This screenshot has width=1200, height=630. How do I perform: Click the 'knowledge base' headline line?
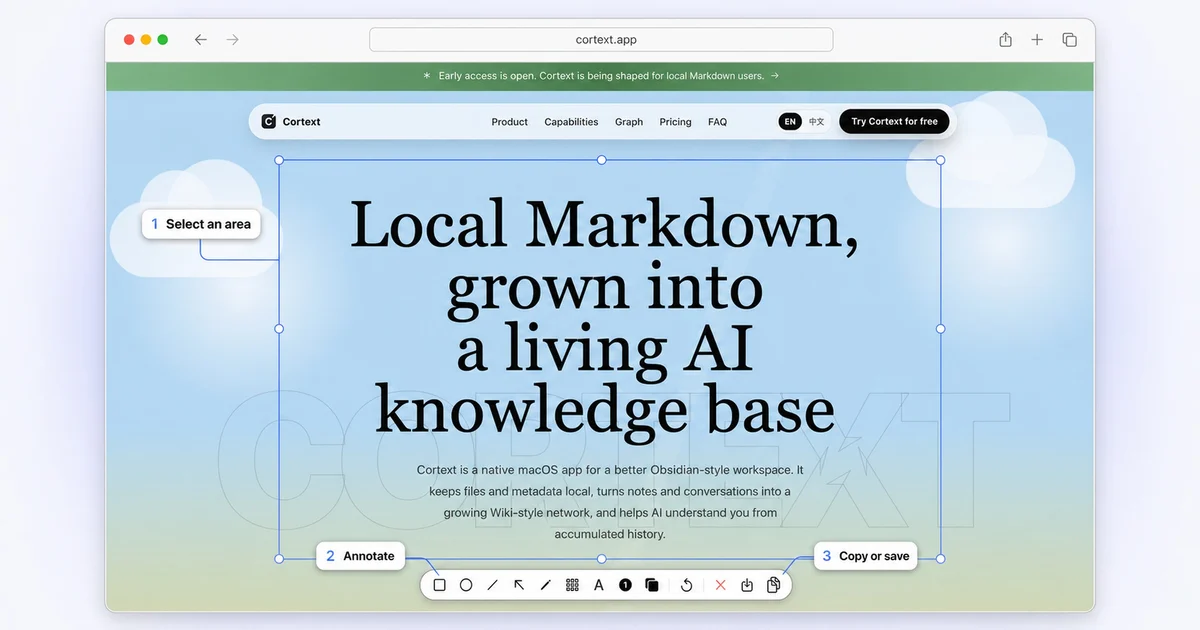[605, 409]
